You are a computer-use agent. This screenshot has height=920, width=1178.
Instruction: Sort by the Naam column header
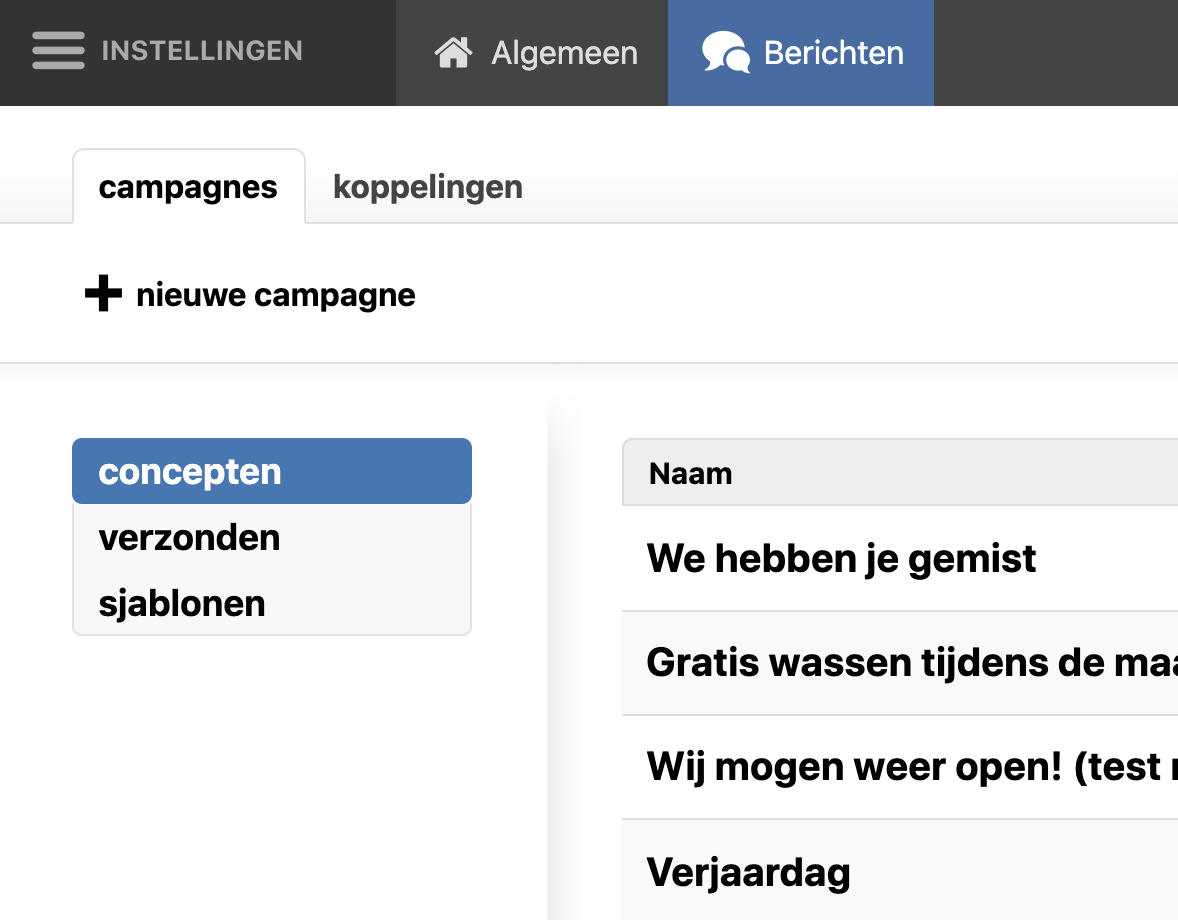(691, 473)
